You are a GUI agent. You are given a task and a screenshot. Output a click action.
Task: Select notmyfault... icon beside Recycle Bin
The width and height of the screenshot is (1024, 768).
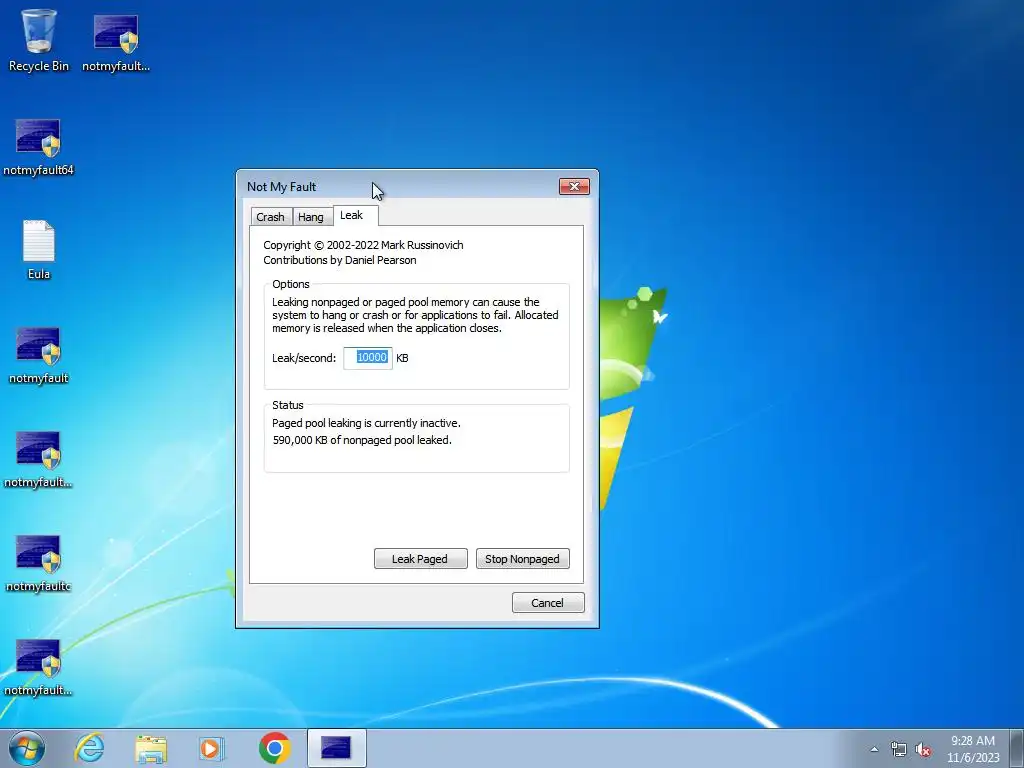pos(116,42)
